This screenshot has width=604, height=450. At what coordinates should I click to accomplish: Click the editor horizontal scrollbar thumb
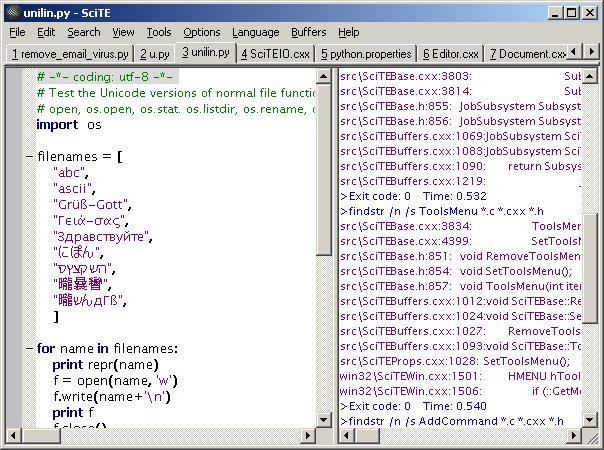[40, 436]
